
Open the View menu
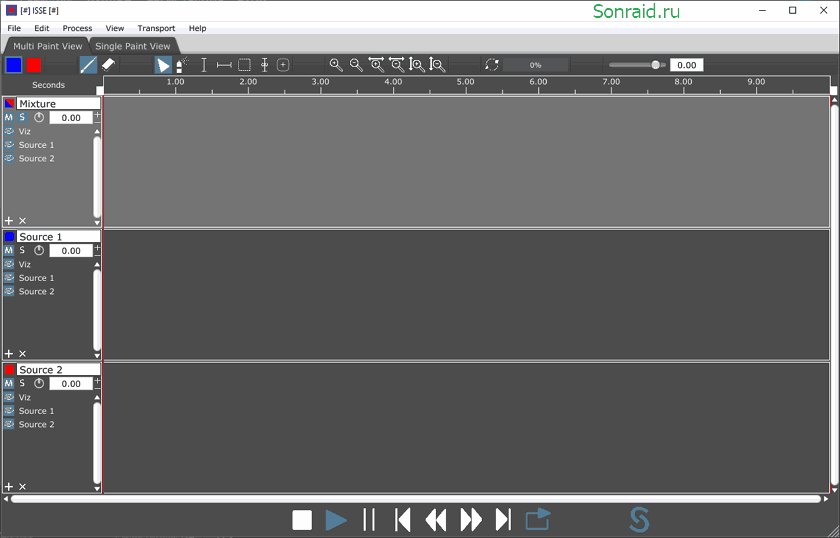pyautogui.click(x=115, y=28)
